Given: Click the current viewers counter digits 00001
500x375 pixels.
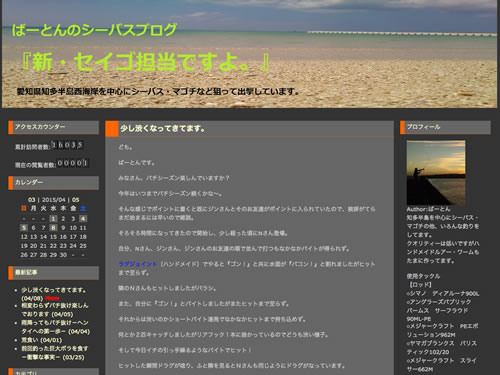Looking at the screenshot, I should pos(73,163).
